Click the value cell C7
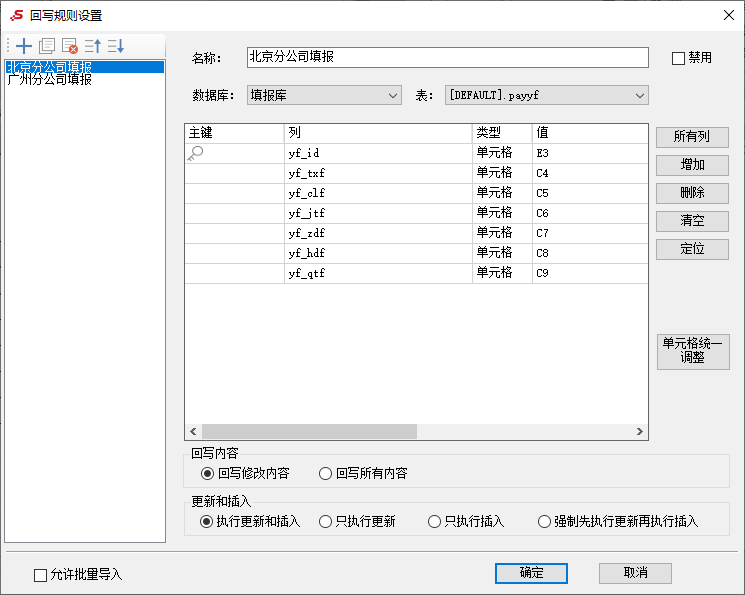Image resolution: width=745 pixels, height=595 pixels. 590,233
